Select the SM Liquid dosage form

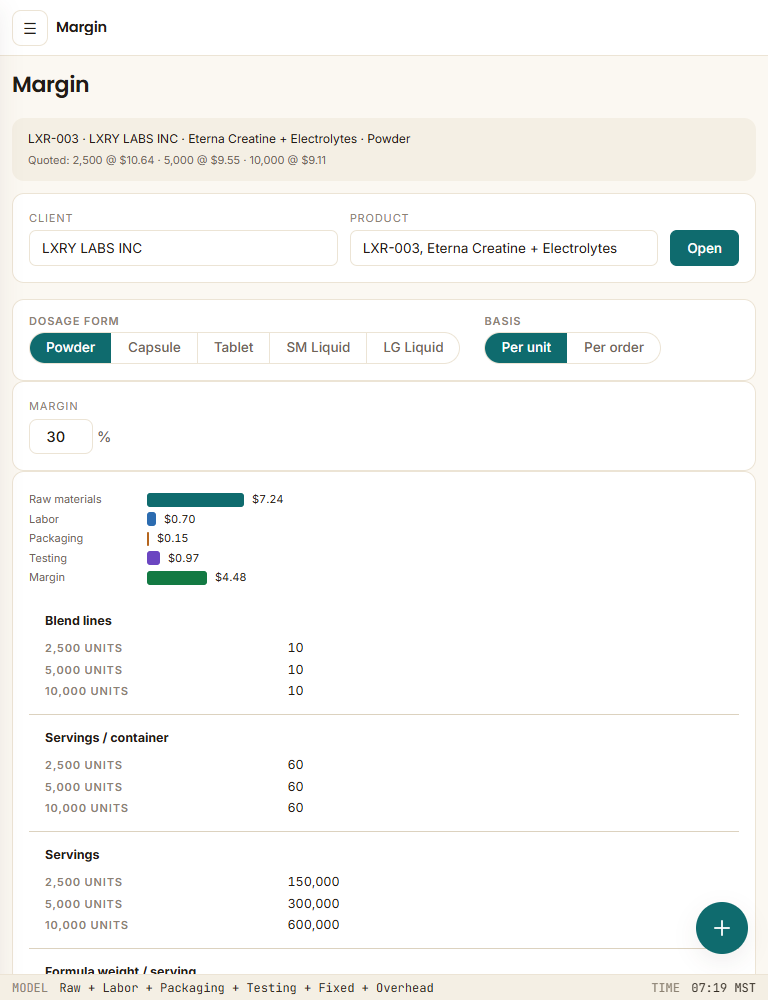tap(318, 348)
